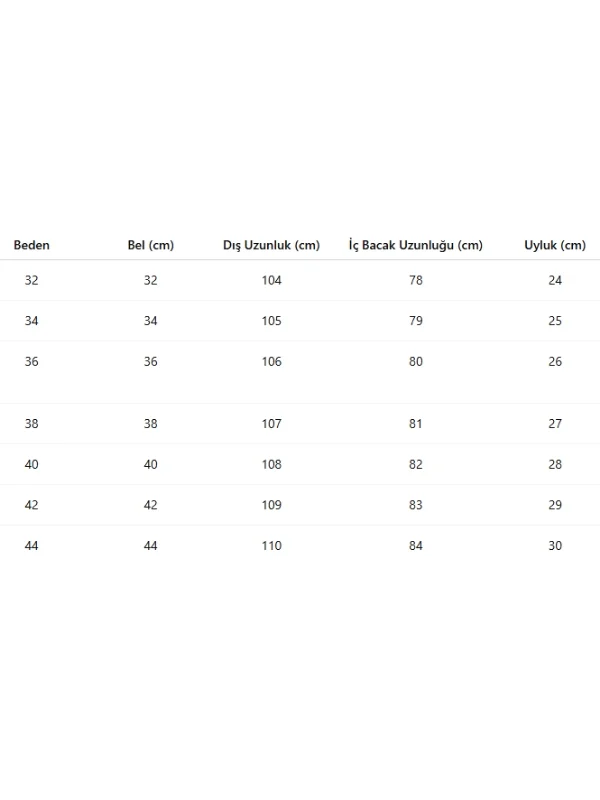
Task: Select the inseam value 84
Action: point(416,545)
